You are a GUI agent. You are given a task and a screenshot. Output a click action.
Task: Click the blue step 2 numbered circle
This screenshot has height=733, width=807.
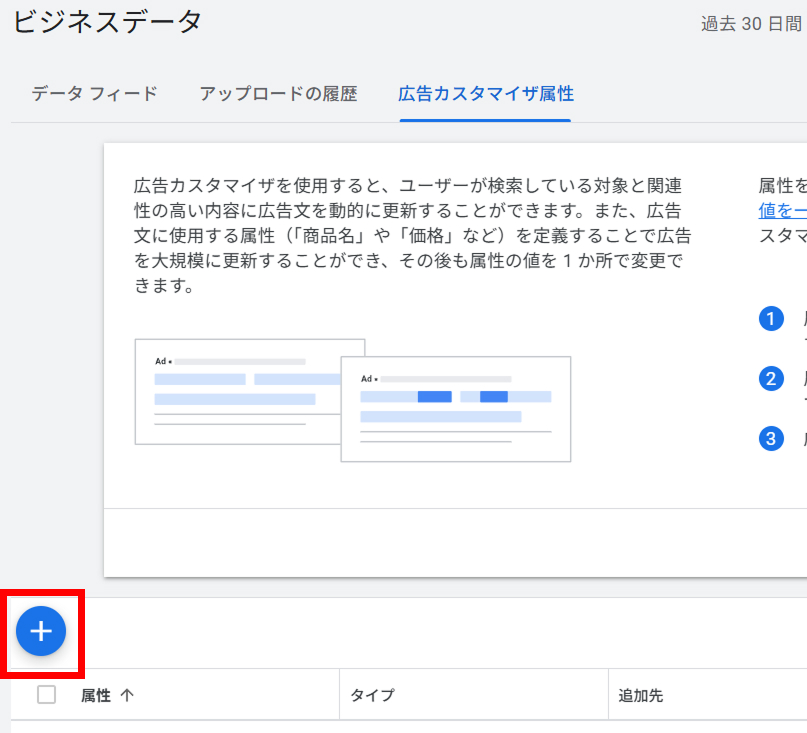coord(771,378)
